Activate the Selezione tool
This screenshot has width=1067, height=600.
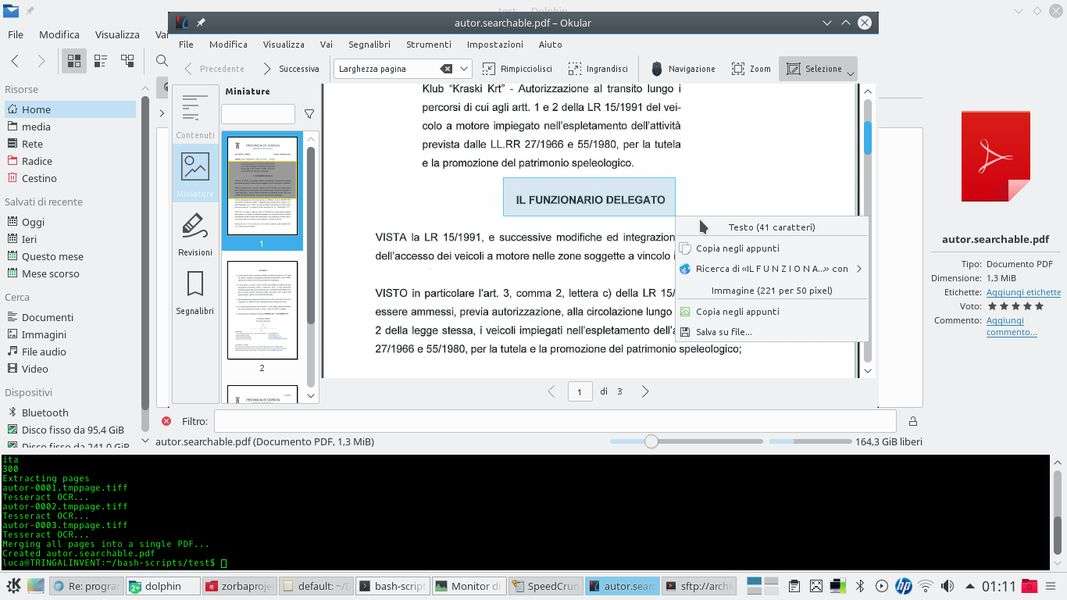point(814,69)
